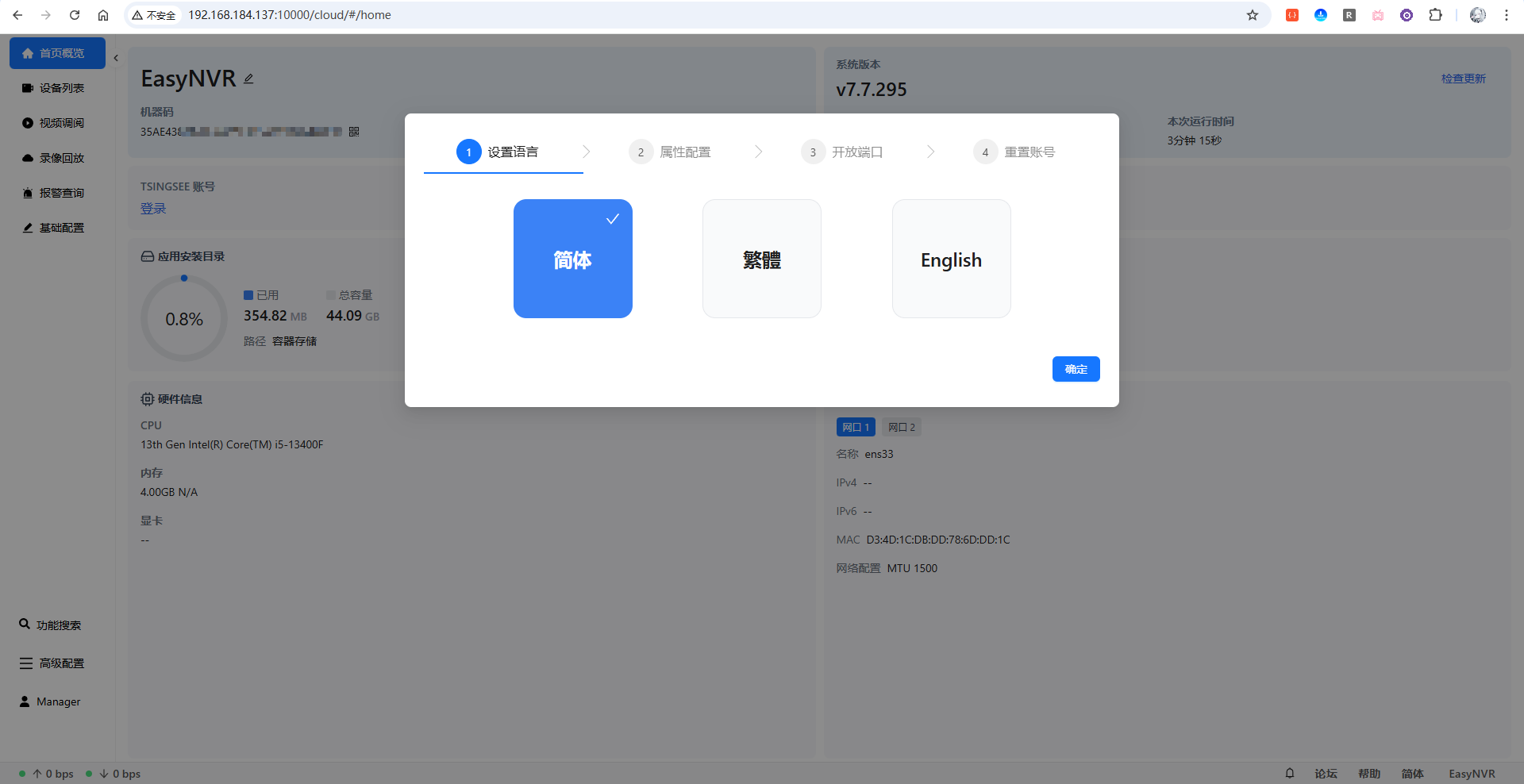Switch to the 网口 2 tab
The image size is (1524, 784).
901,427
